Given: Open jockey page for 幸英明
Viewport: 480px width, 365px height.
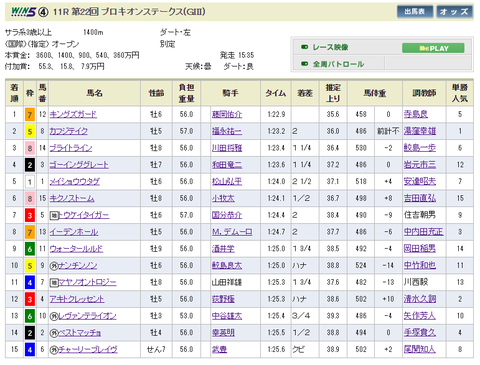Looking at the screenshot, I should (x=223, y=333).
